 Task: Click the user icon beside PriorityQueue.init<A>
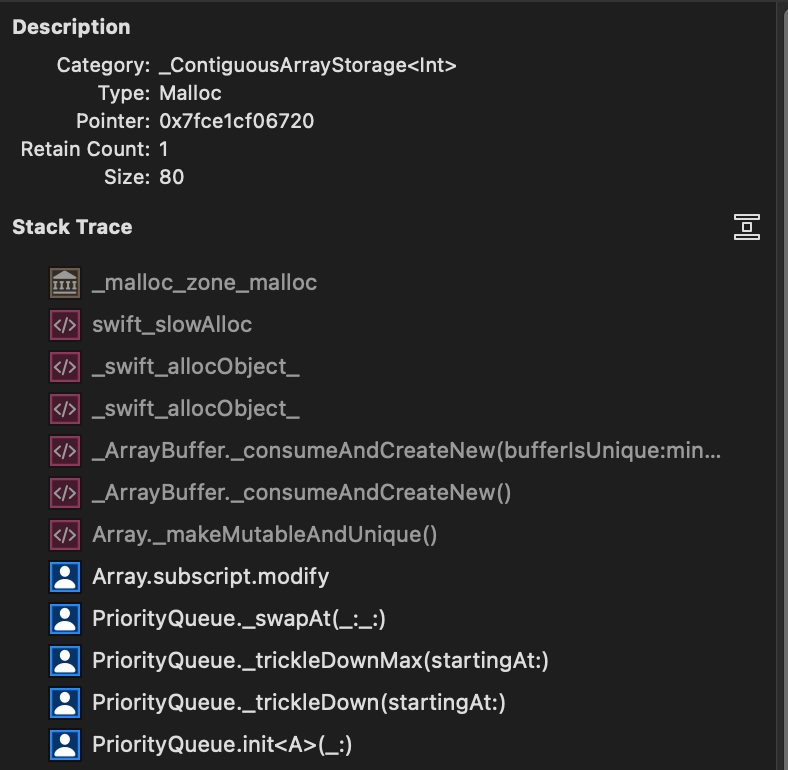tap(65, 744)
